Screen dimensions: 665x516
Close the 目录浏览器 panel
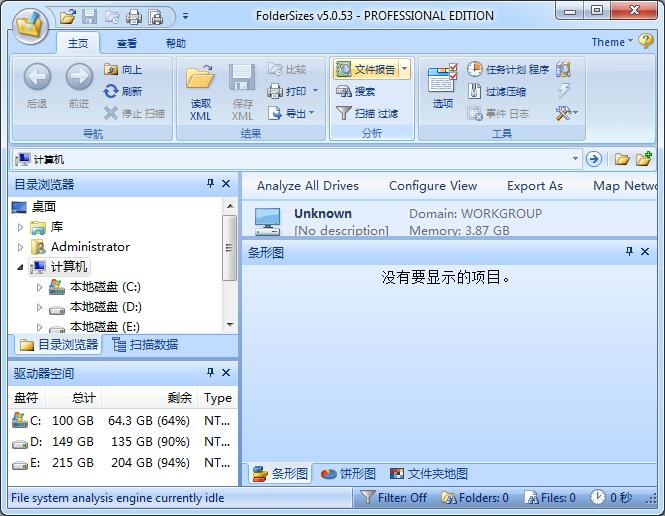(x=226, y=184)
